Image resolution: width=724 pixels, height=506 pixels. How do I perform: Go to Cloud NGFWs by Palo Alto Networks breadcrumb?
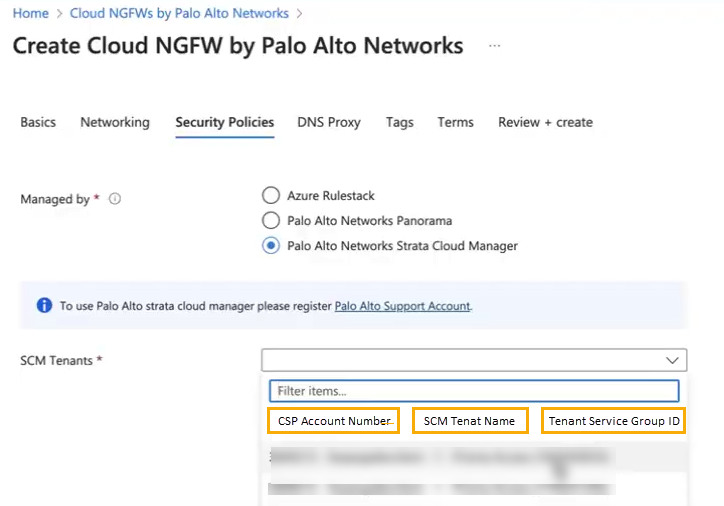[179, 13]
